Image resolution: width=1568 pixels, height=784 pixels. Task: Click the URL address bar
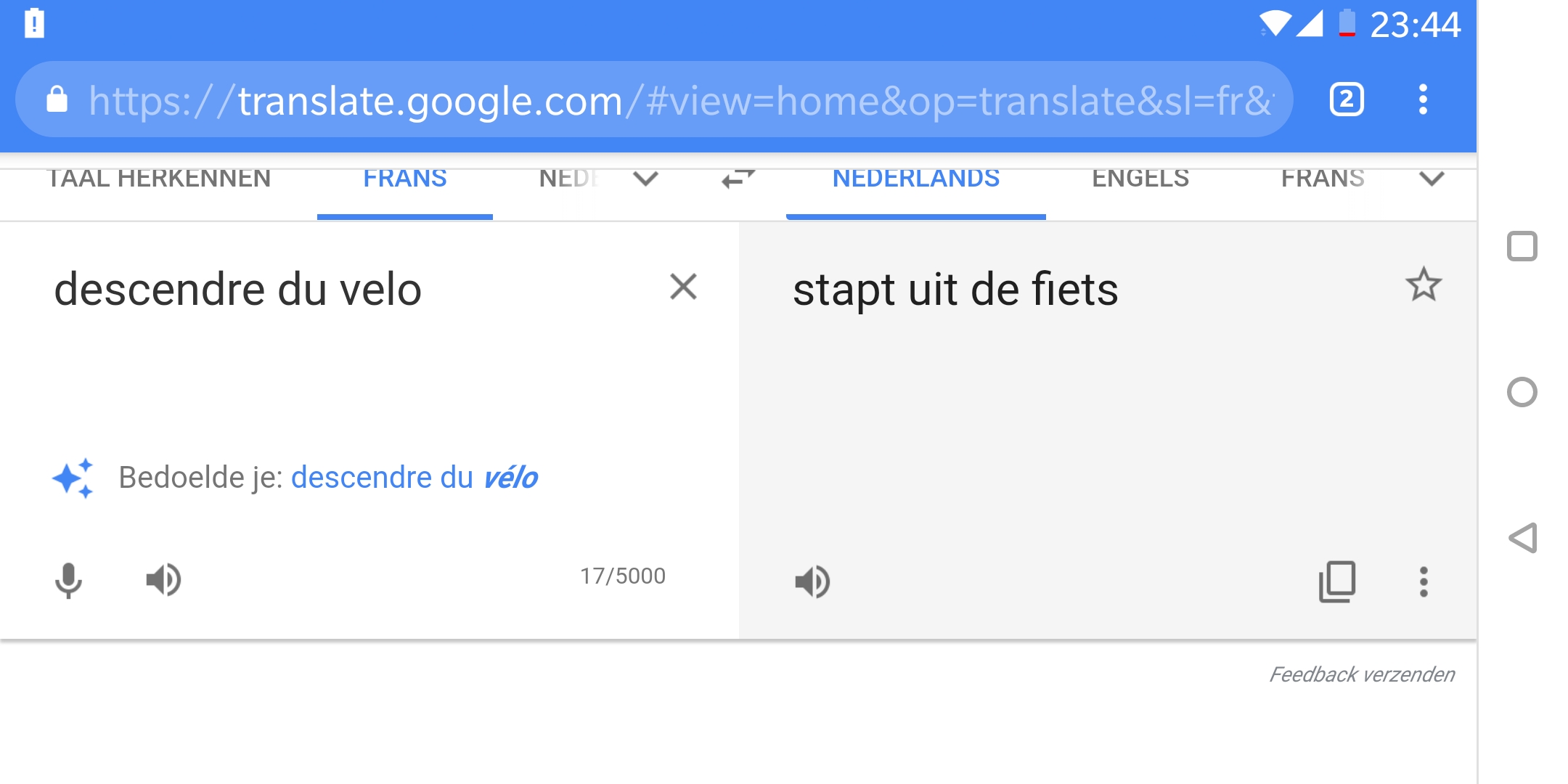653,100
